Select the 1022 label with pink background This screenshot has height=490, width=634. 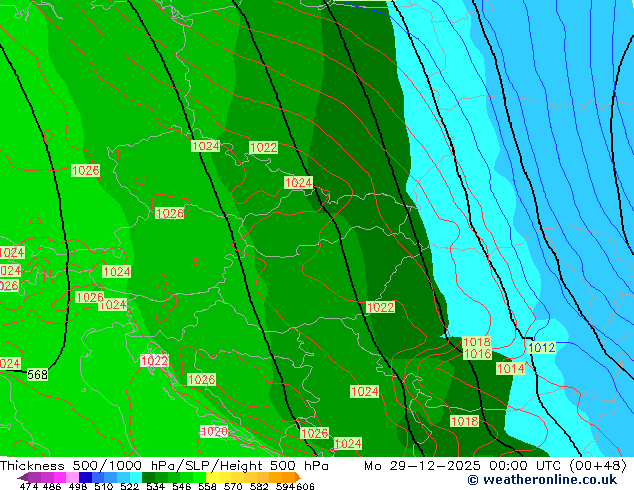tap(154, 361)
